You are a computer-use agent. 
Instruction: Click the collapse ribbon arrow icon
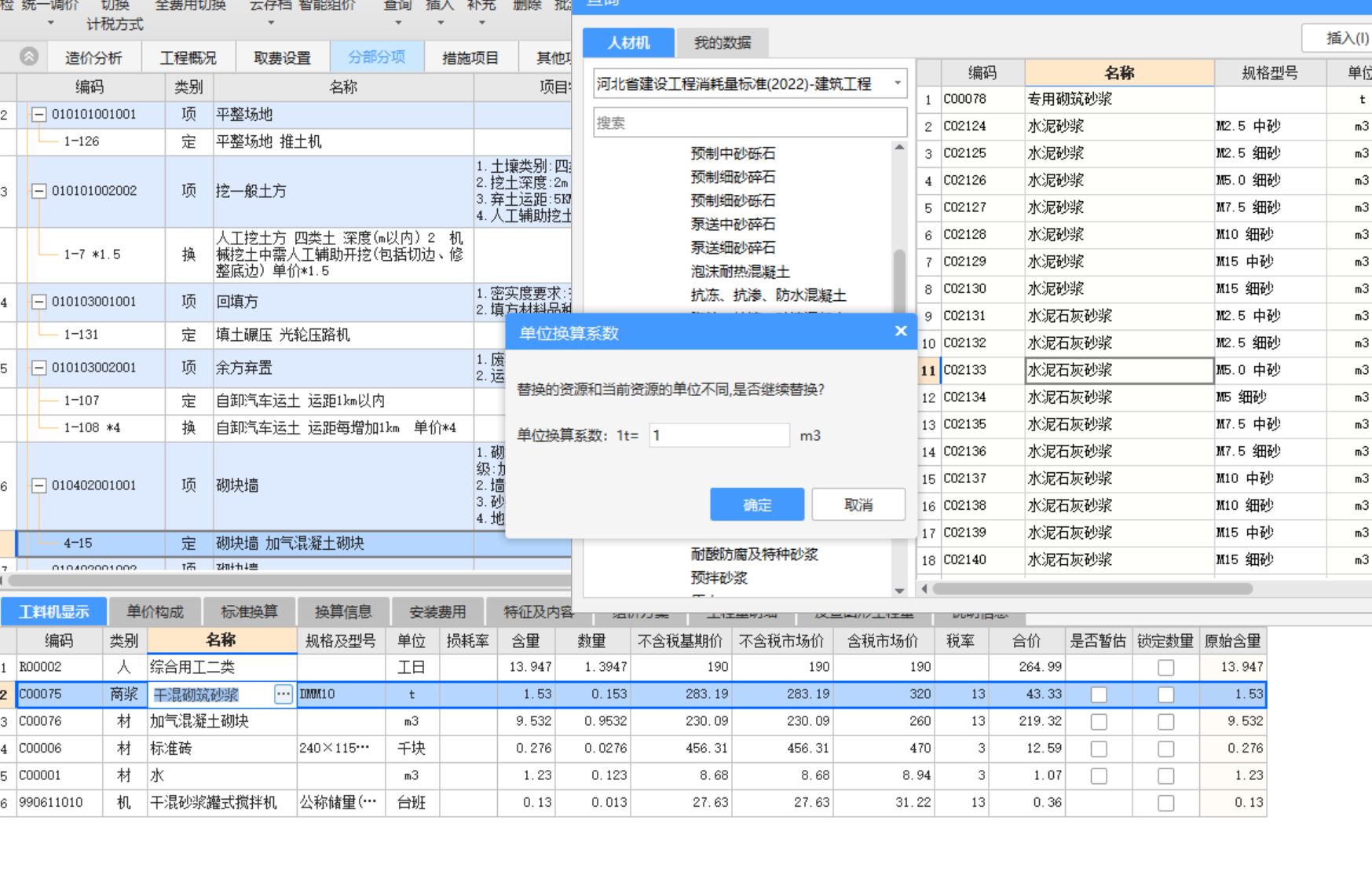29,57
